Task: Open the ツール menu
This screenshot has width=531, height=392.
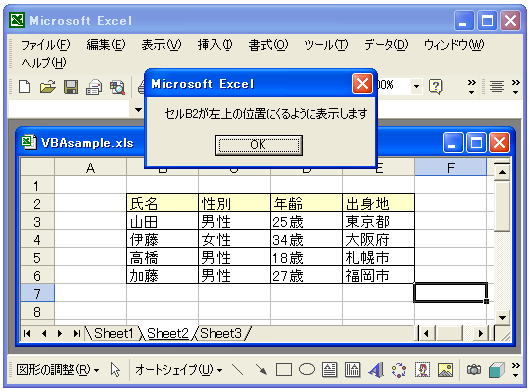Action: click(x=326, y=45)
